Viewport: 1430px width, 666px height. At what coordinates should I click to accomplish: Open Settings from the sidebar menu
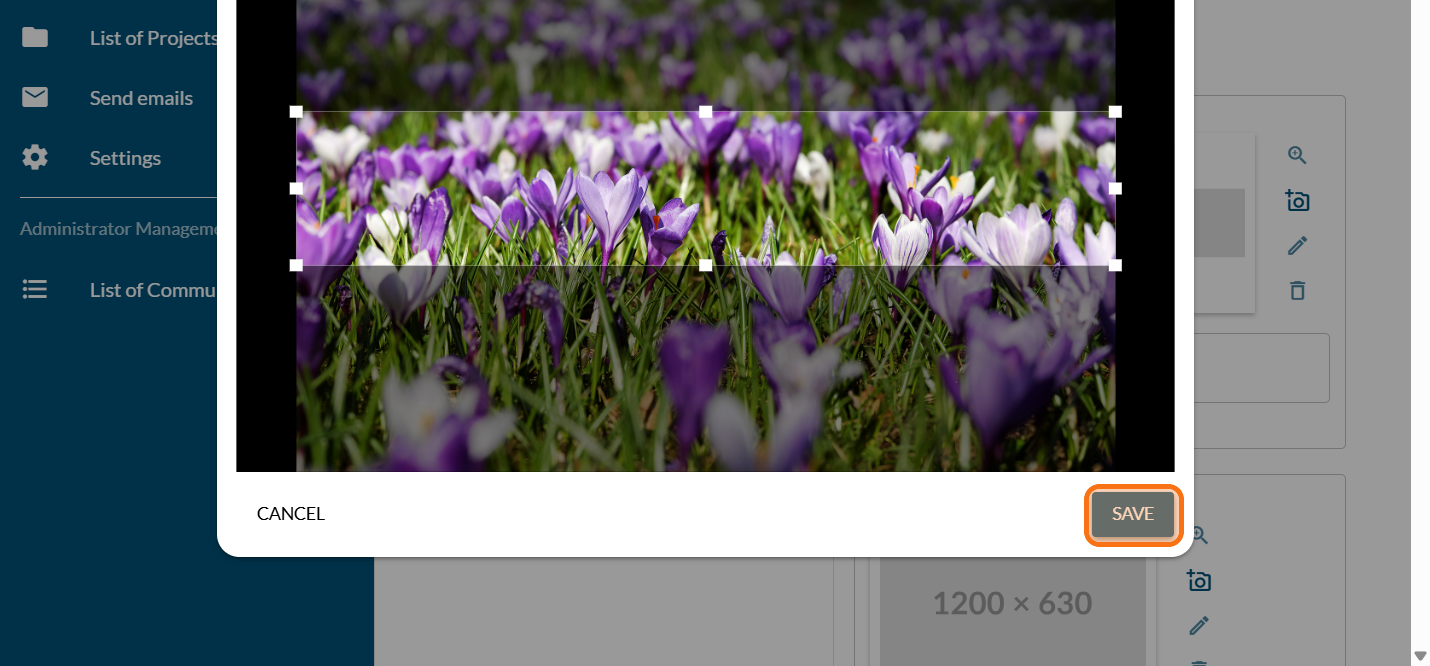(125, 158)
